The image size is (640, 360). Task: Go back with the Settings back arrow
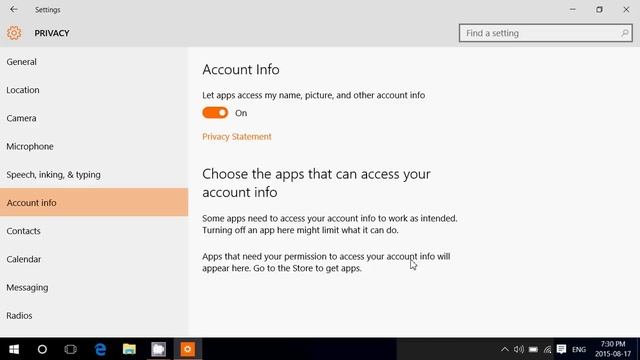pos(14,9)
